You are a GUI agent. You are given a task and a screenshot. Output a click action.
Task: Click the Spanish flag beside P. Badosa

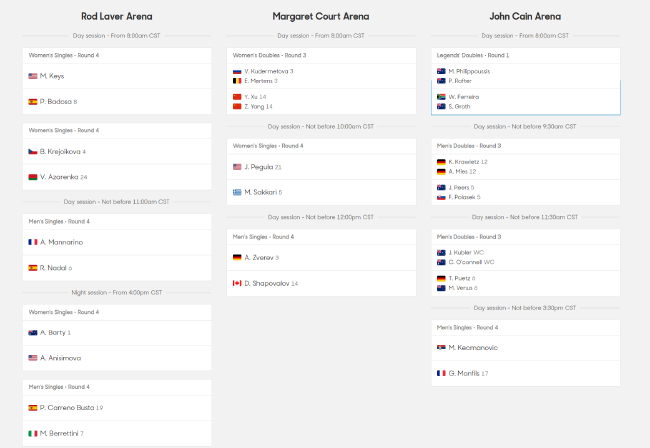(x=32, y=101)
